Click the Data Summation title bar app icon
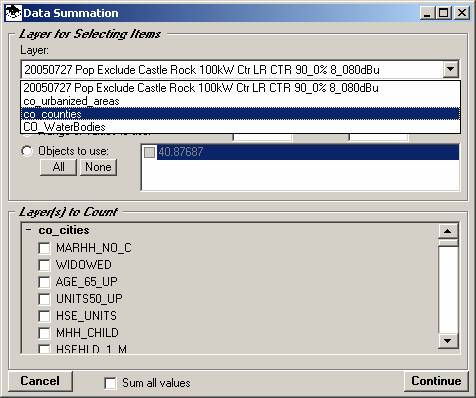 tap(14, 13)
